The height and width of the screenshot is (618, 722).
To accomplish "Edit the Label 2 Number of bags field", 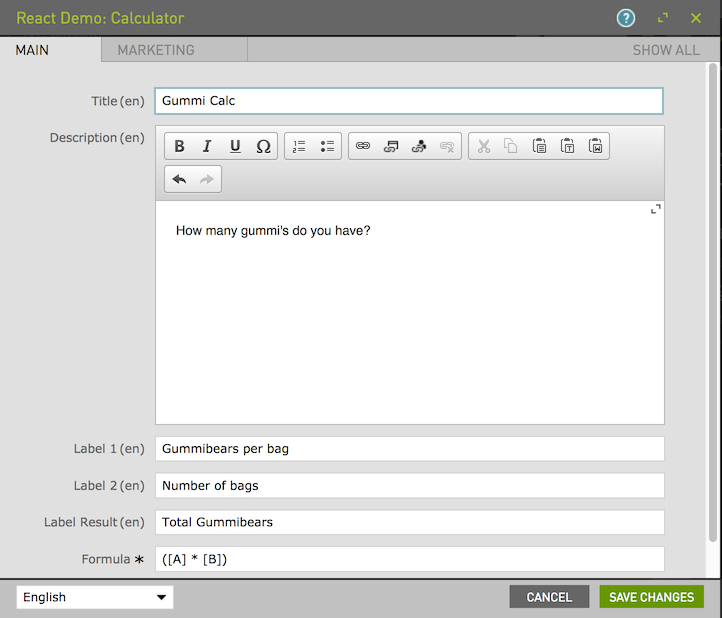I will pos(410,485).
